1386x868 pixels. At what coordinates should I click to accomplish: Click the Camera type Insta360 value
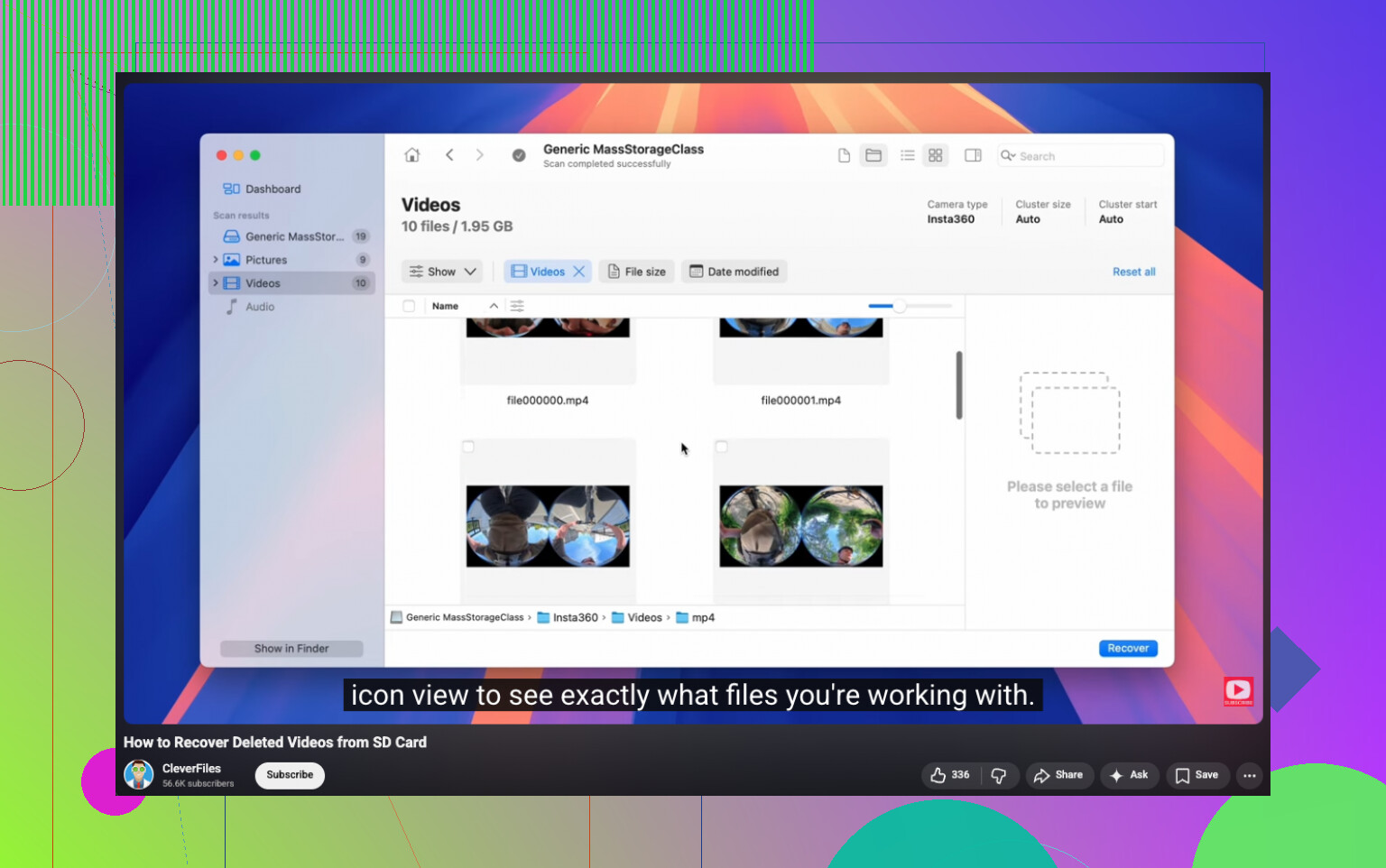coord(951,219)
